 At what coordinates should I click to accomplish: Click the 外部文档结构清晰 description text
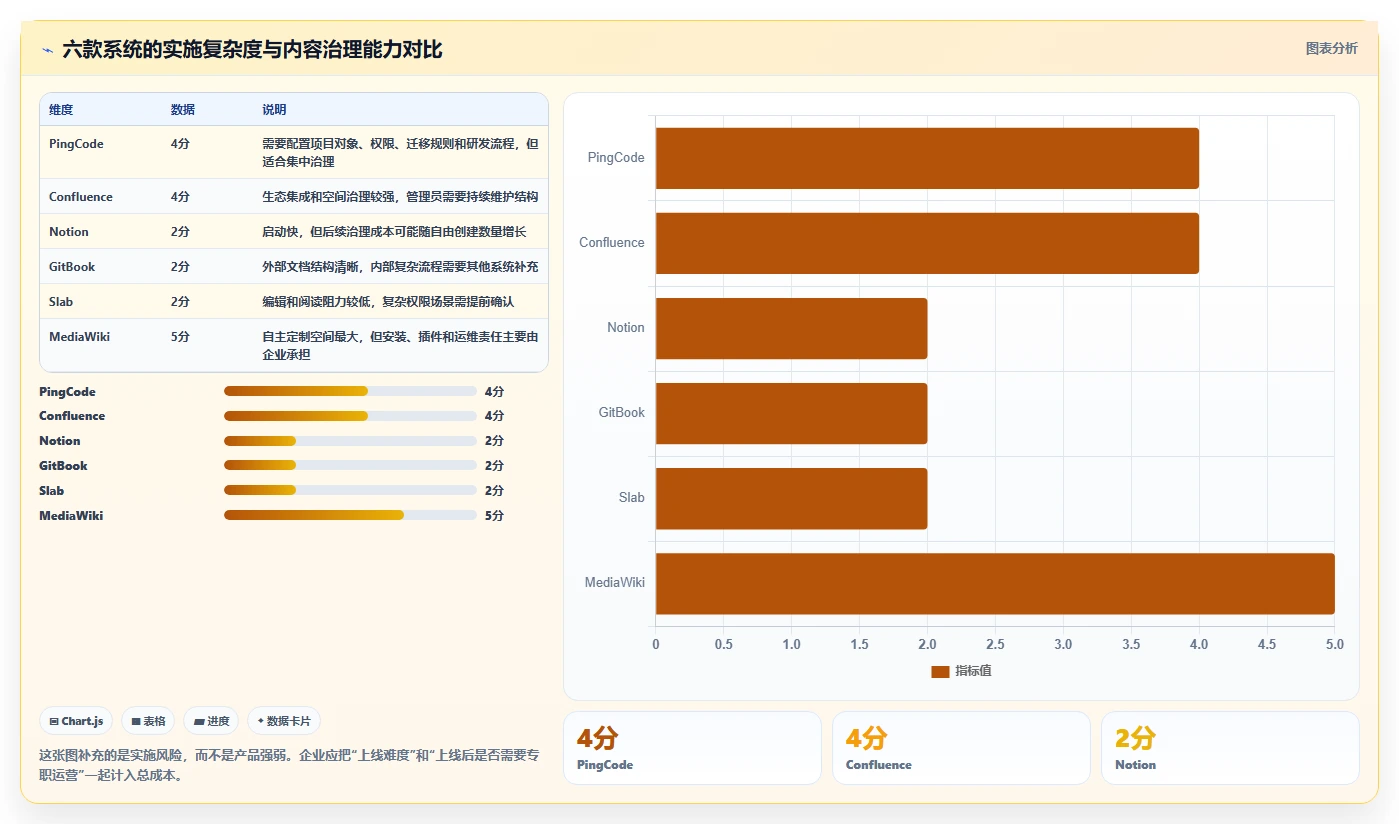[400, 267]
